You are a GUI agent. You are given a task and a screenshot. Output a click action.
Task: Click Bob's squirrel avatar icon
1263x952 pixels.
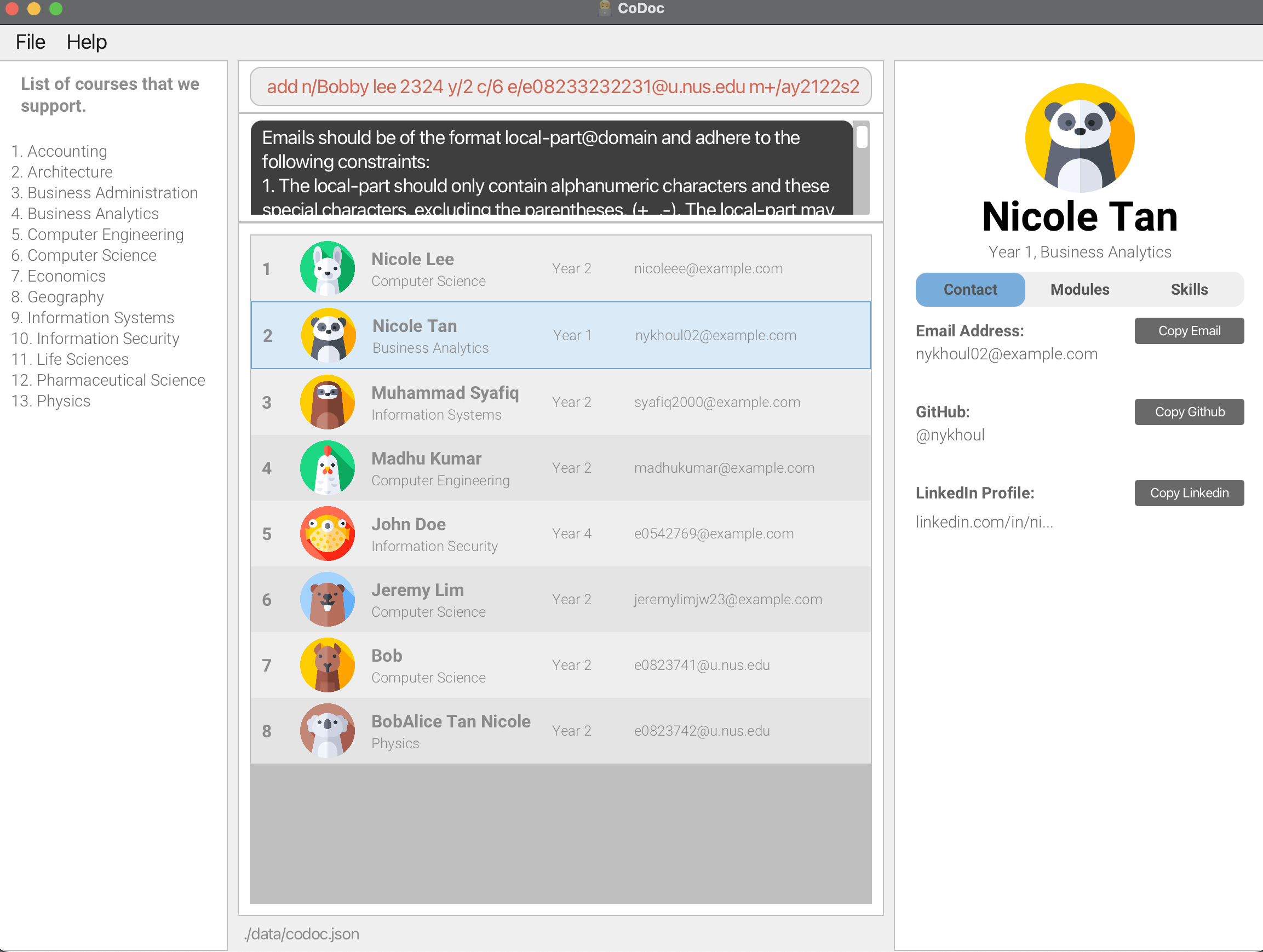pos(327,665)
